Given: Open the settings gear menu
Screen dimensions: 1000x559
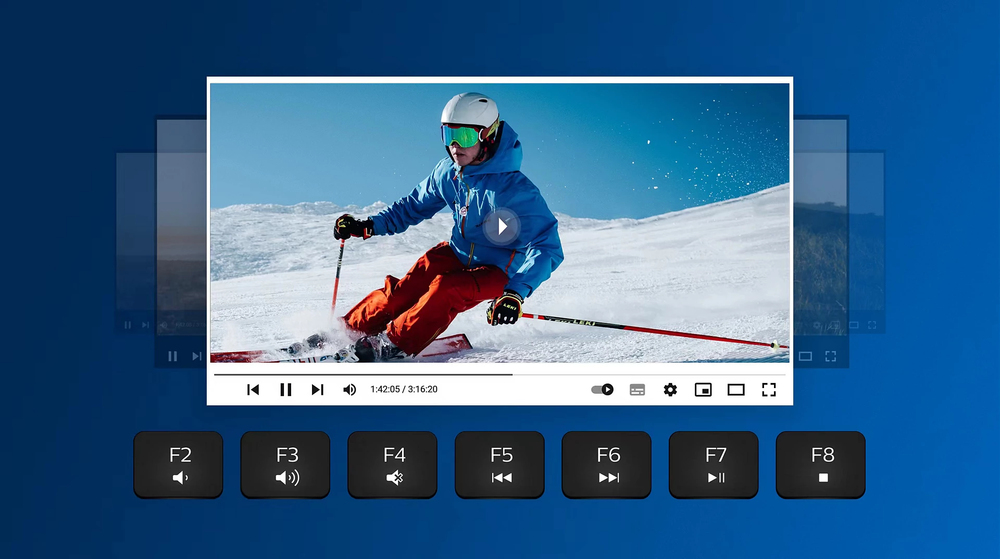Looking at the screenshot, I should 670,390.
